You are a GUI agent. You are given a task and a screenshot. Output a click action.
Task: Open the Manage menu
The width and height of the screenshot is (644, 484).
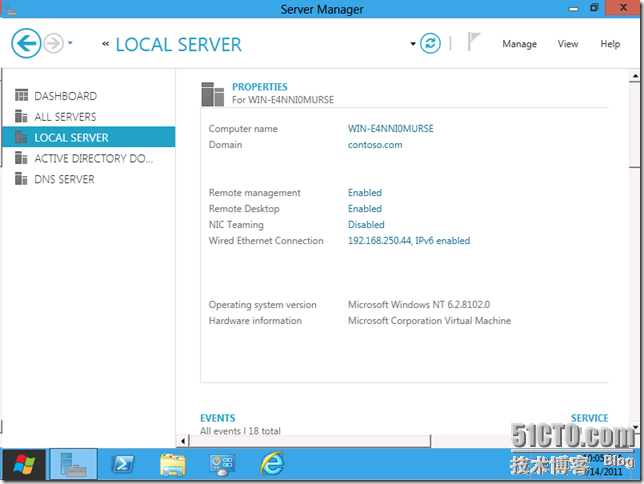point(520,44)
